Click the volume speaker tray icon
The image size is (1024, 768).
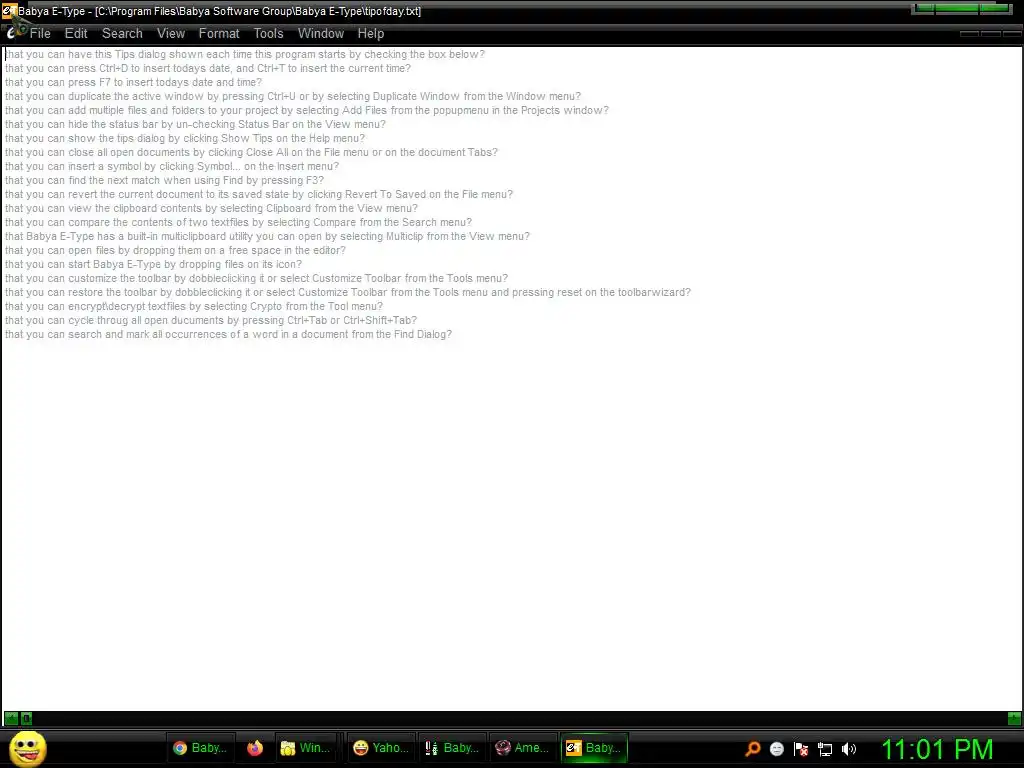(848, 748)
